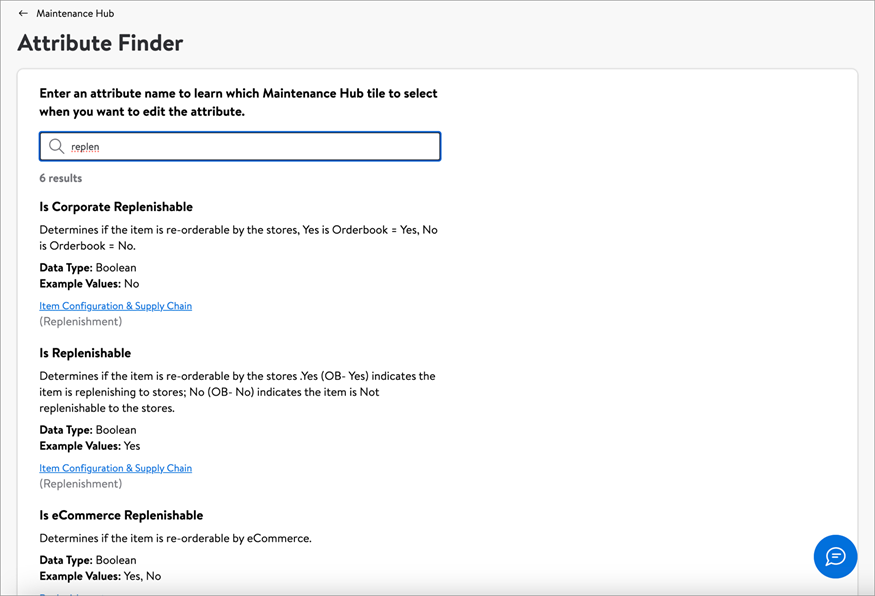Click the (Replenishment) label under Is Replenishable
875x596 pixels.
point(80,484)
